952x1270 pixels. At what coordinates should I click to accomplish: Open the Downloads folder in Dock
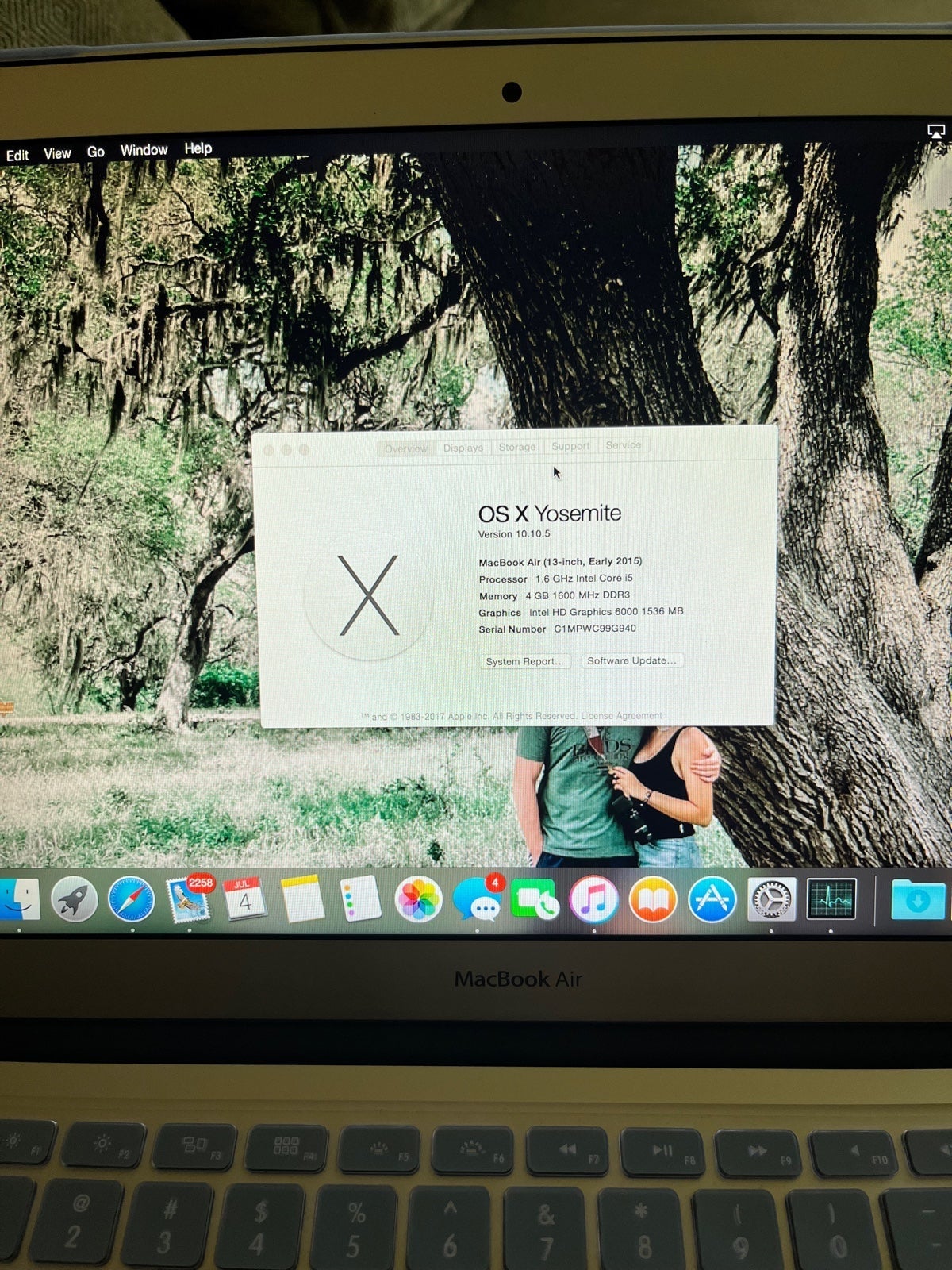918,899
